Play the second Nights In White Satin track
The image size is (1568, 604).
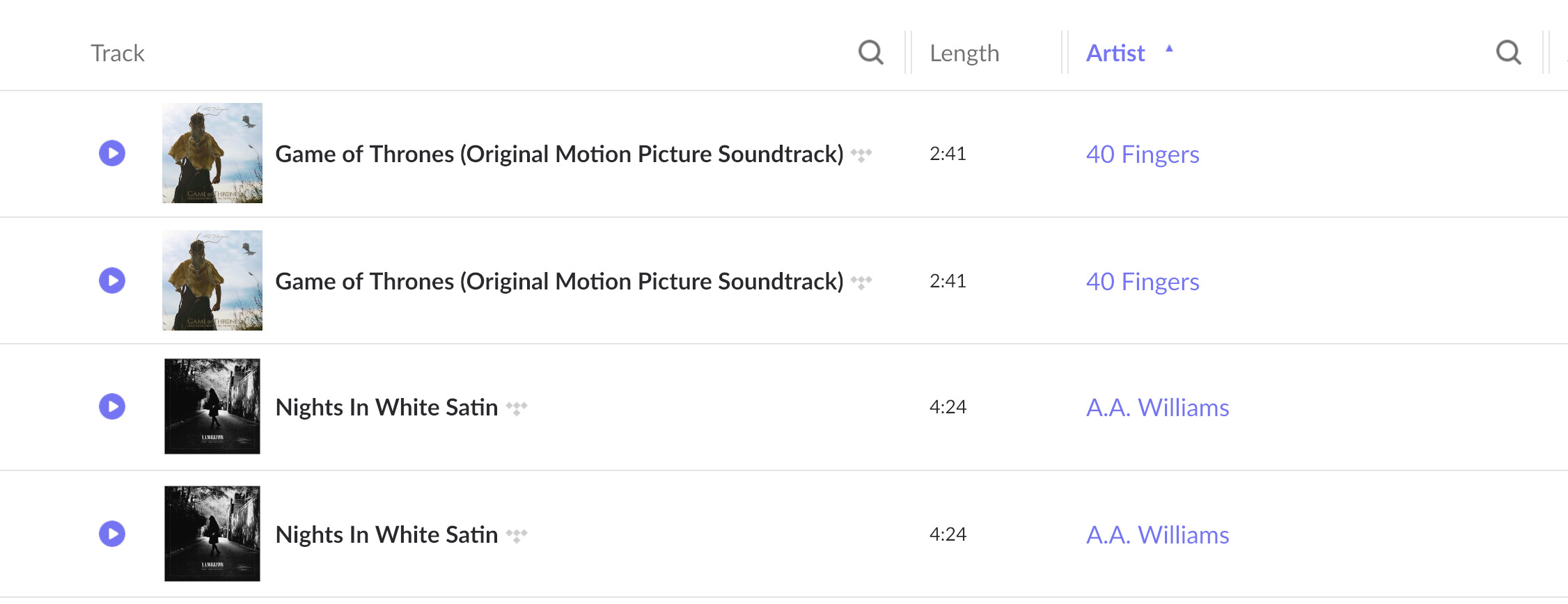pyautogui.click(x=112, y=534)
